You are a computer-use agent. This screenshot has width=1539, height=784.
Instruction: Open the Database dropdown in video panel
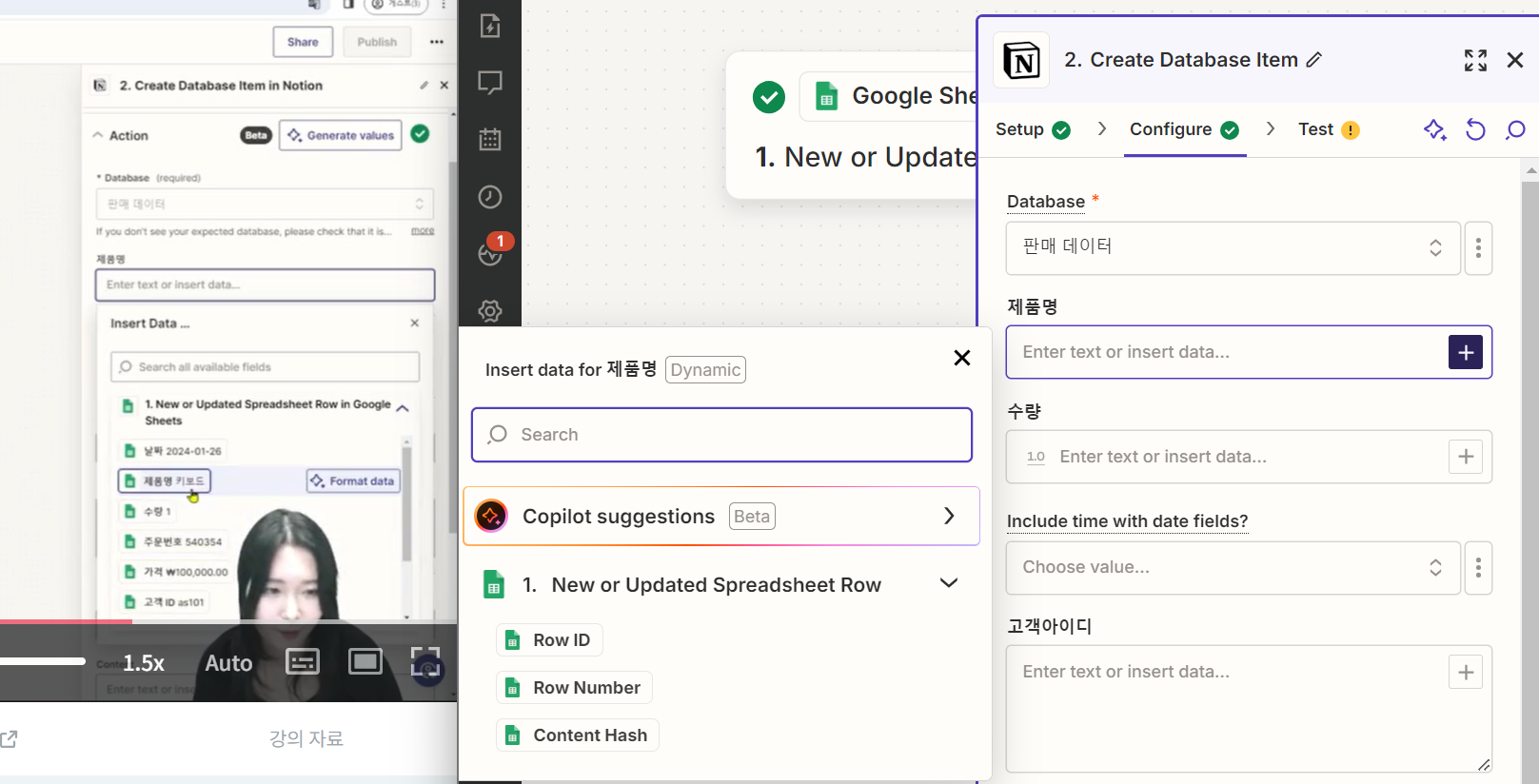pos(265,205)
